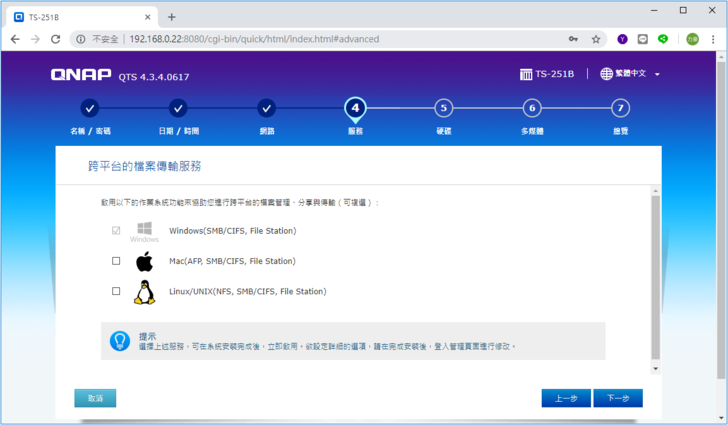This screenshot has width=728, height=425.
Task: Click the 下一步 next button
Action: 617,398
